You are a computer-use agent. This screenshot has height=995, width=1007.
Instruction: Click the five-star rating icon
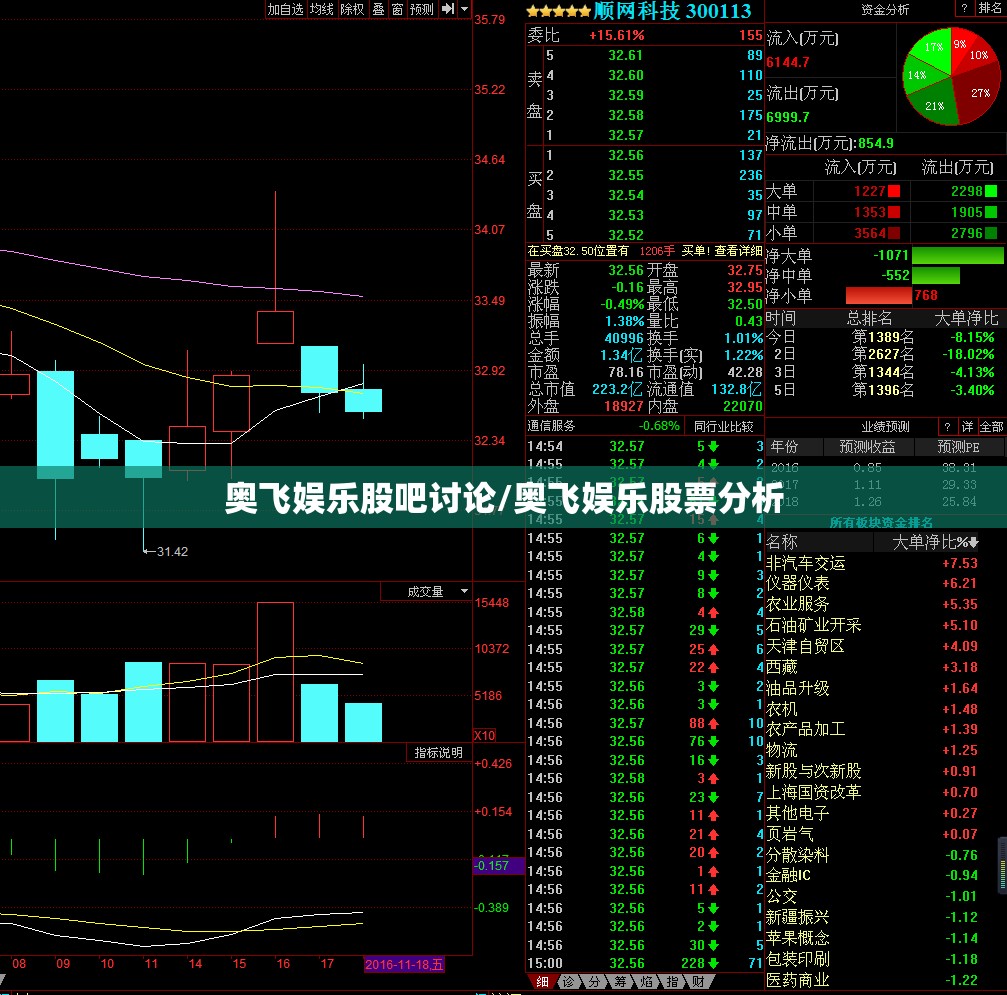coord(558,12)
